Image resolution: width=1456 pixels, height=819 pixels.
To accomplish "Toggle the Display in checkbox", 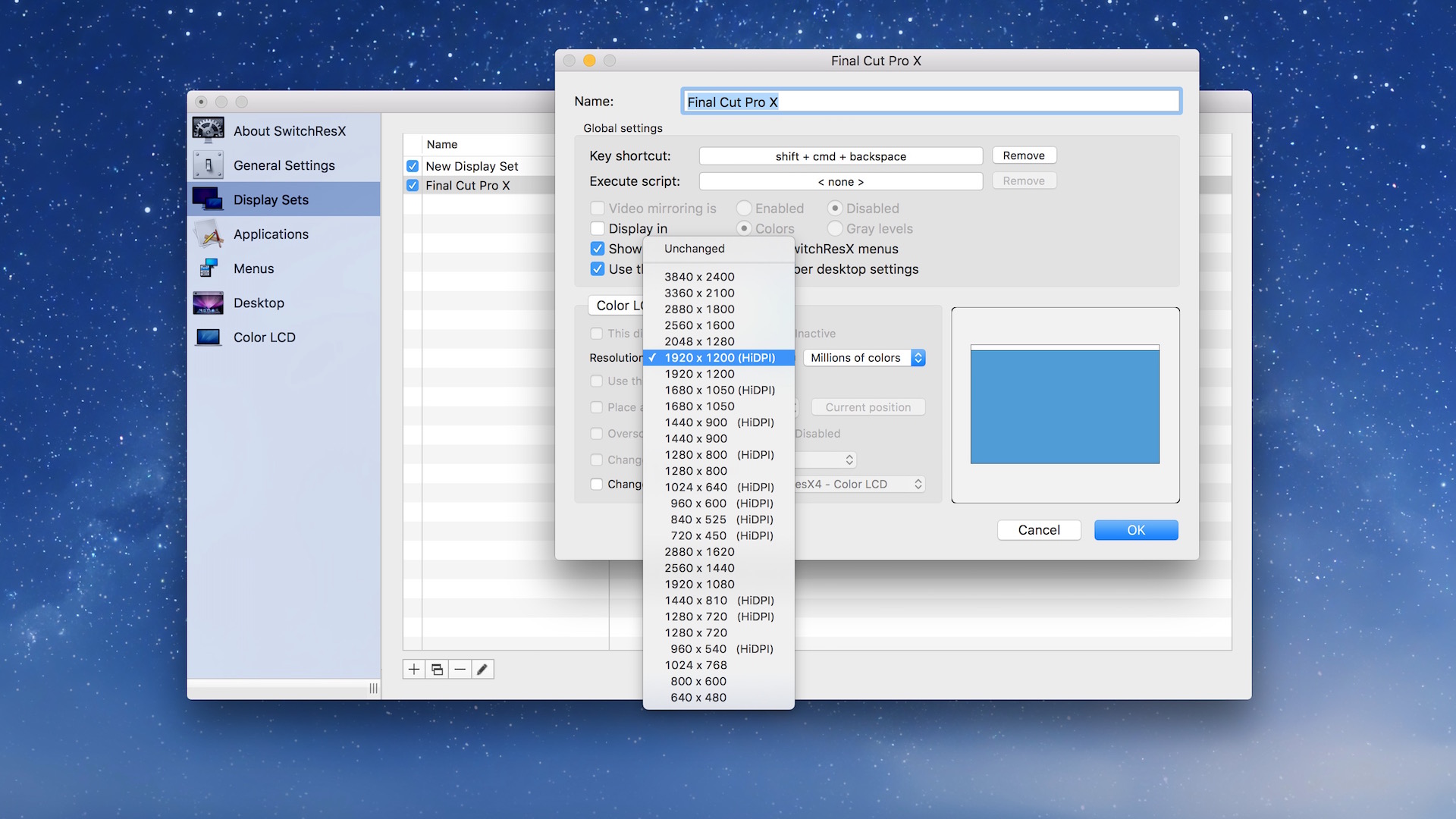I will click(598, 228).
